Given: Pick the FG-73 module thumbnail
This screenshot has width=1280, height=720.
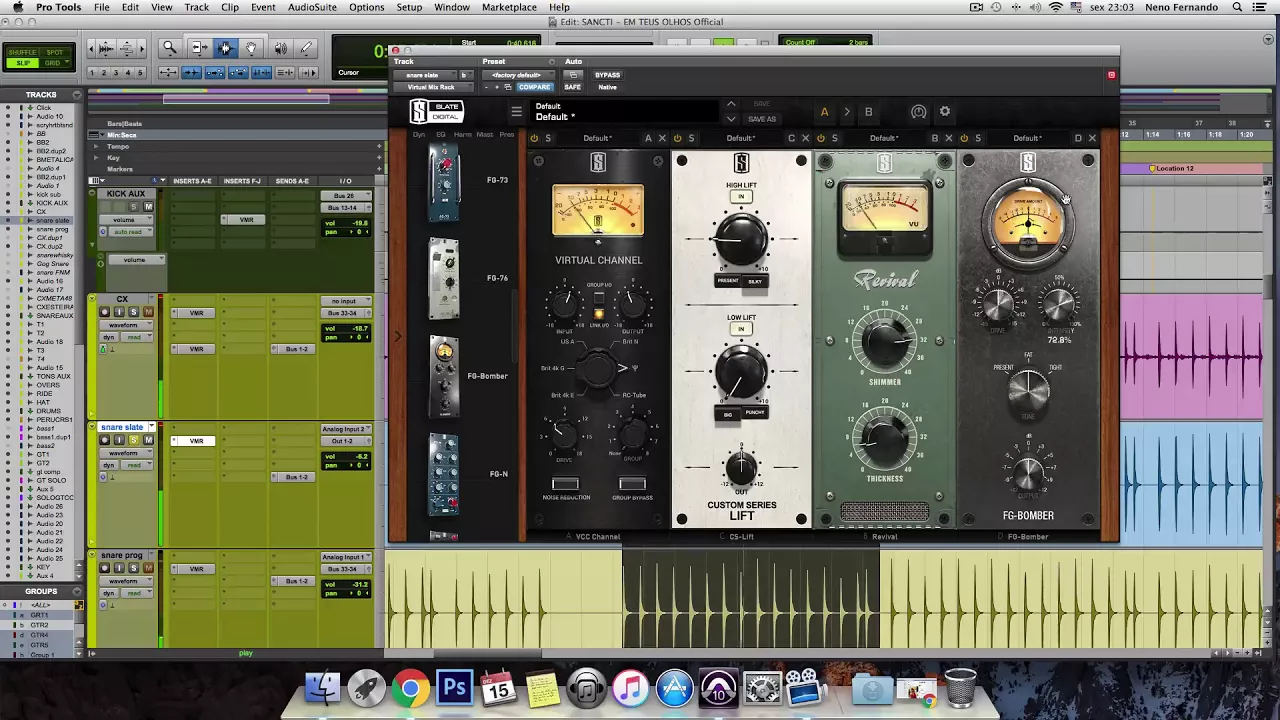Looking at the screenshot, I should (x=444, y=182).
